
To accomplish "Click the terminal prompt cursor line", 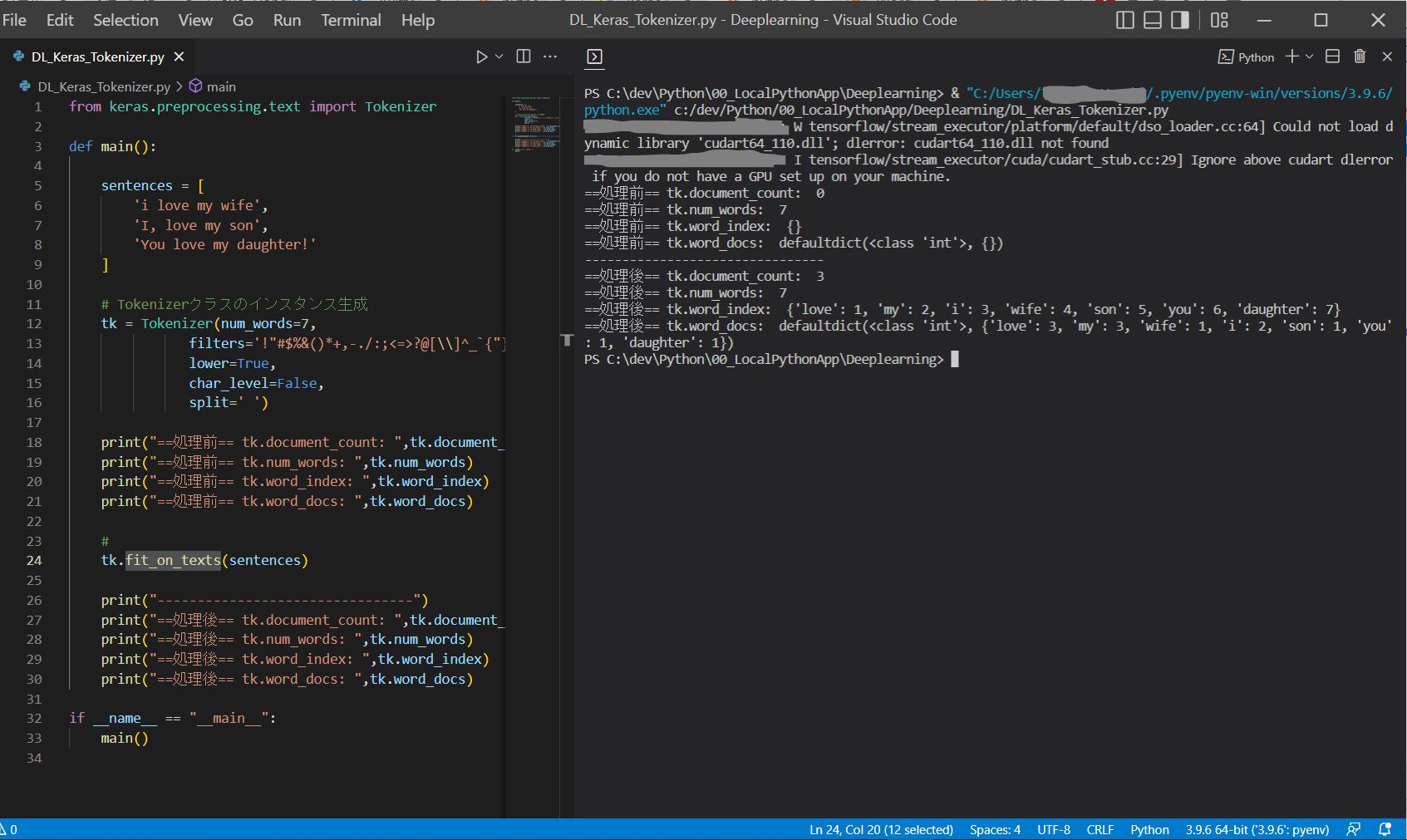I will 770,359.
